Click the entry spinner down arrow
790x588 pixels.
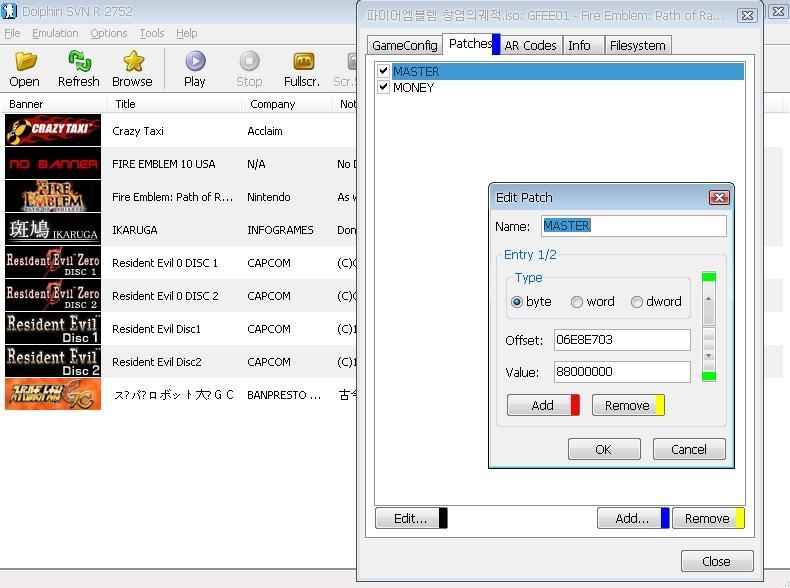click(x=709, y=356)
